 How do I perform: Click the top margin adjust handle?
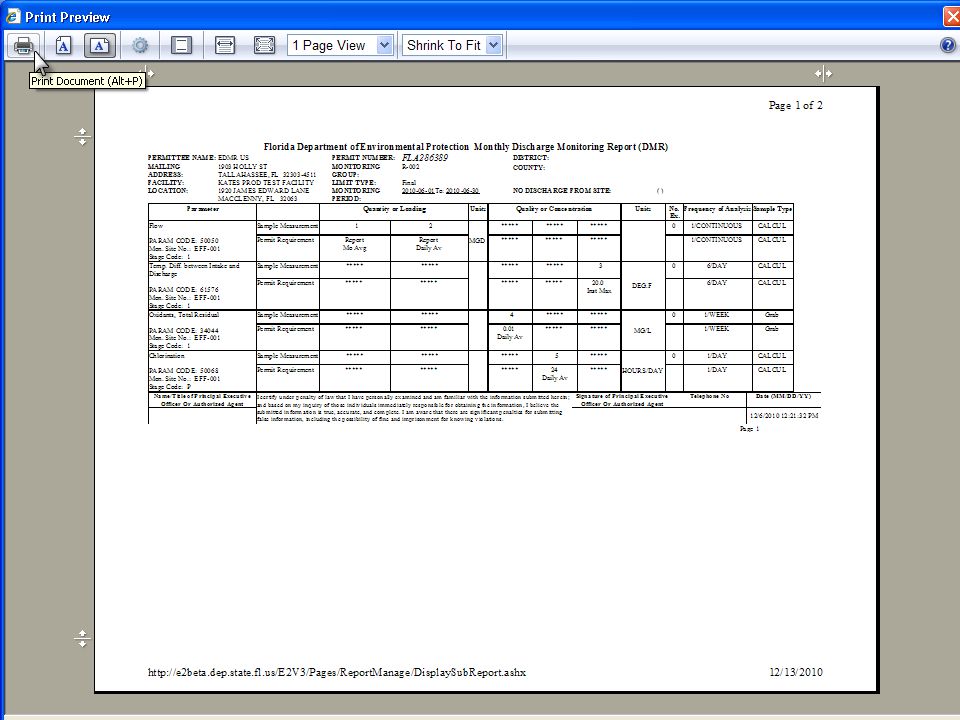pos(82,137)
